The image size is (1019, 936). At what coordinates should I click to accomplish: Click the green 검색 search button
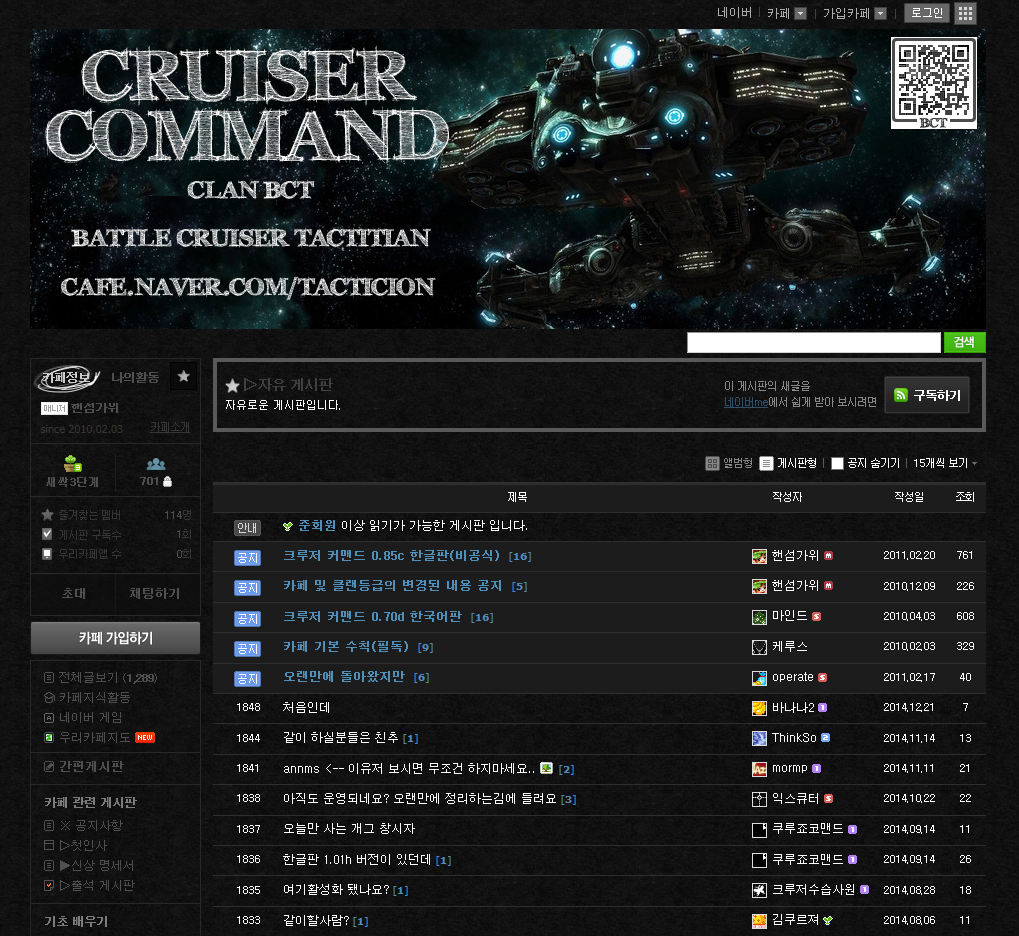pyautogui.click(x=964, y=343)
